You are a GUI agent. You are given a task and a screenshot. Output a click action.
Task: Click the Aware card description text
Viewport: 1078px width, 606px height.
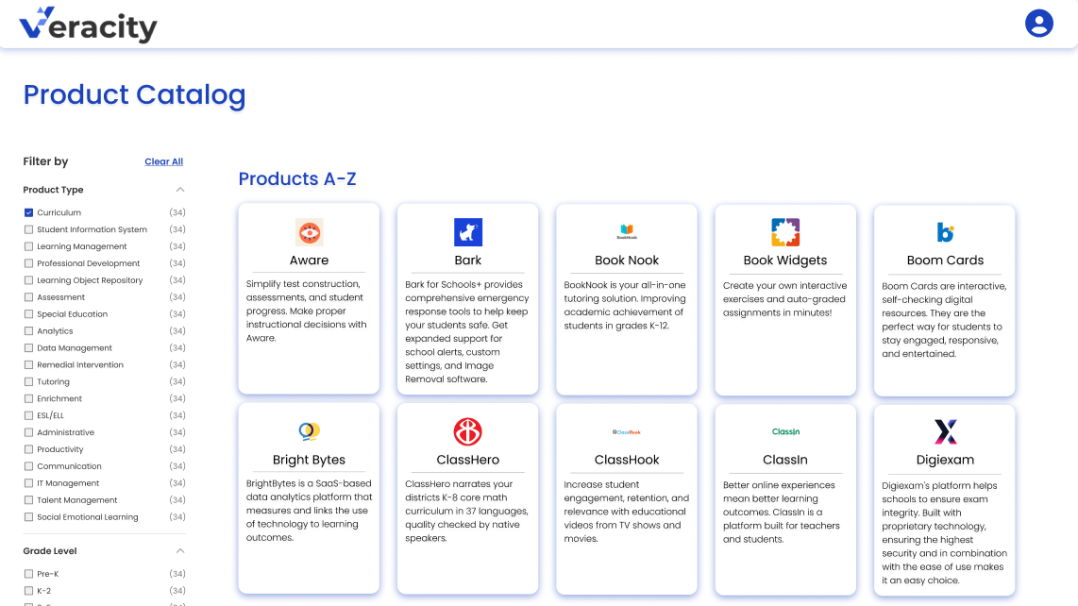point(307,311)
